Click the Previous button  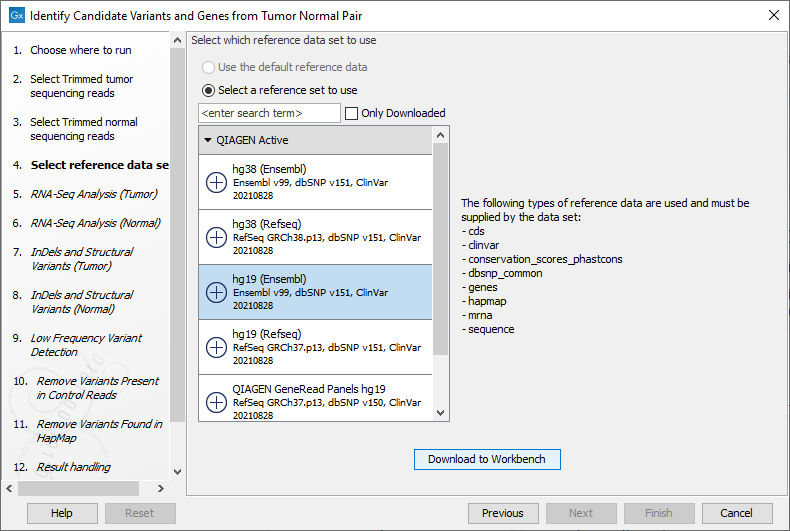pos(503,513)
